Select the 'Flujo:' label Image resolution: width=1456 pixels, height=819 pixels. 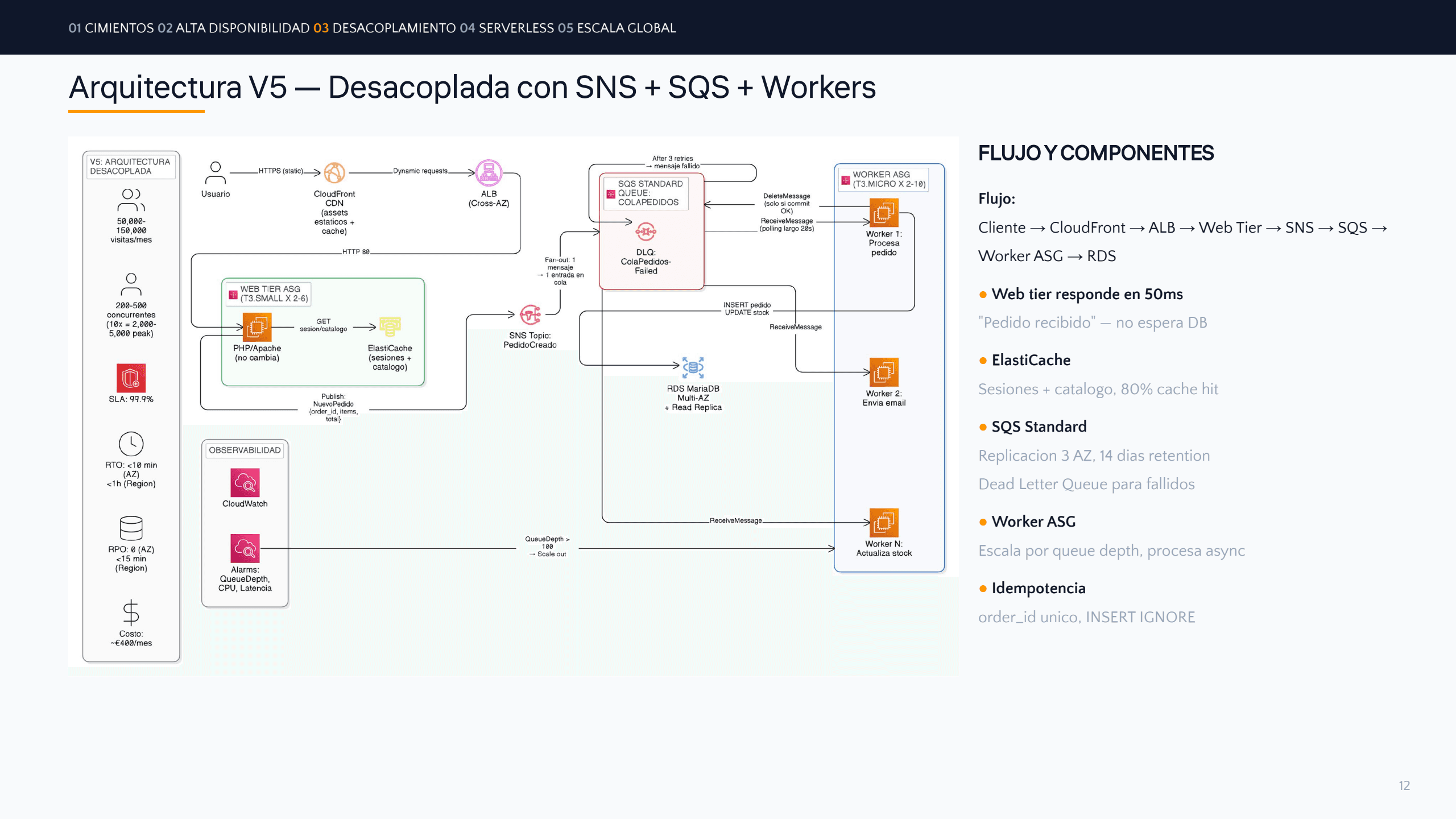pyautogui.click(x=996, y=198)
